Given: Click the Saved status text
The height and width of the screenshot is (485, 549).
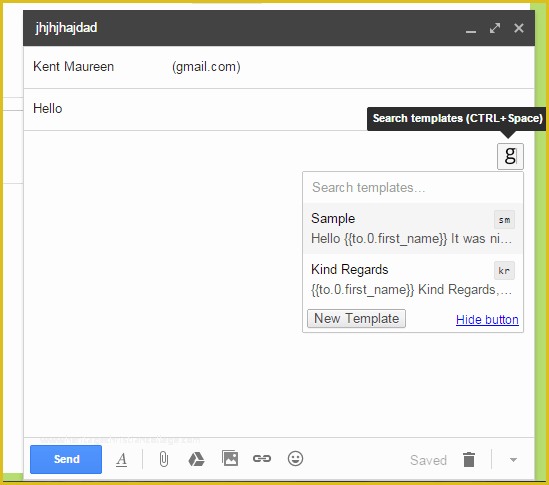Looking at the screenshot, I should tap(428, 460).
